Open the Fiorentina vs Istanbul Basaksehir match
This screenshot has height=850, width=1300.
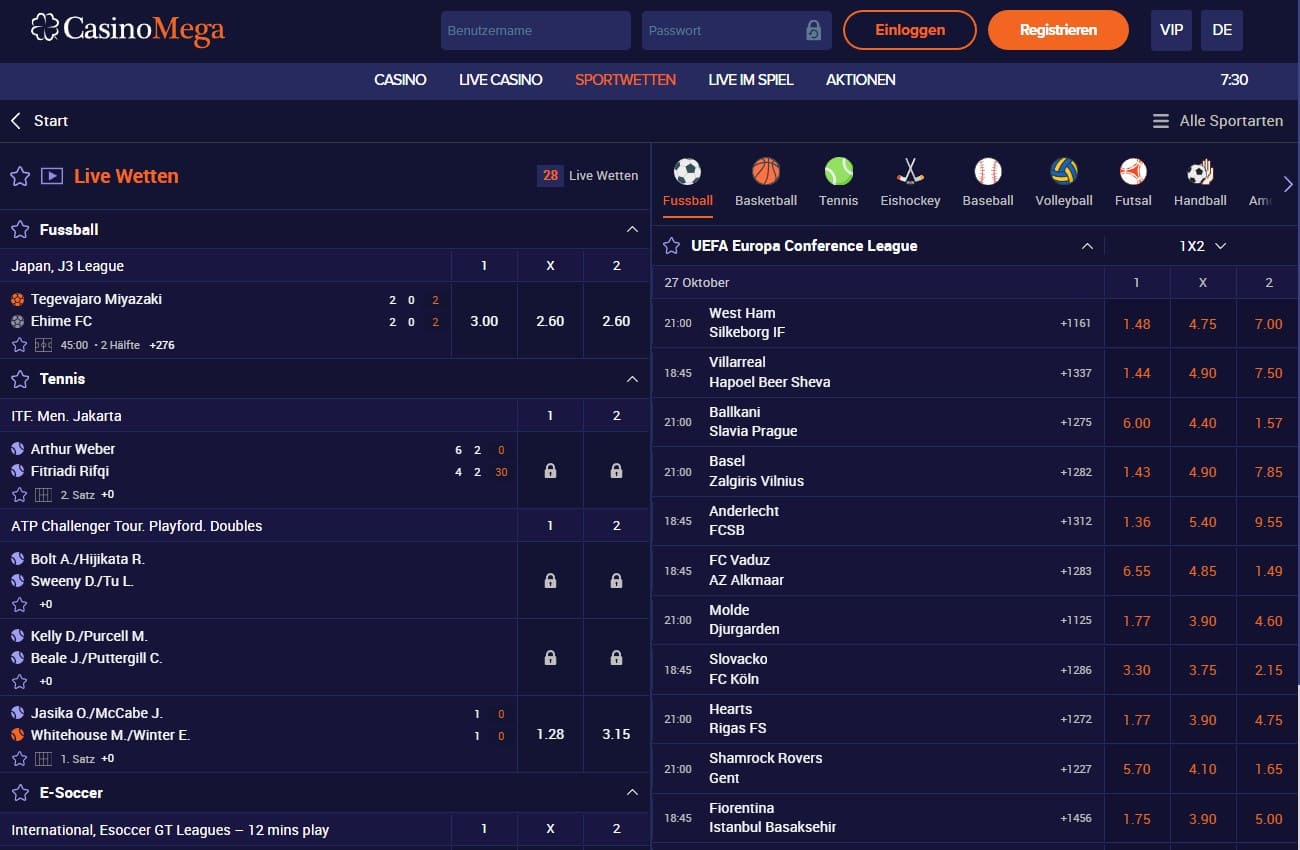(772, 818)
